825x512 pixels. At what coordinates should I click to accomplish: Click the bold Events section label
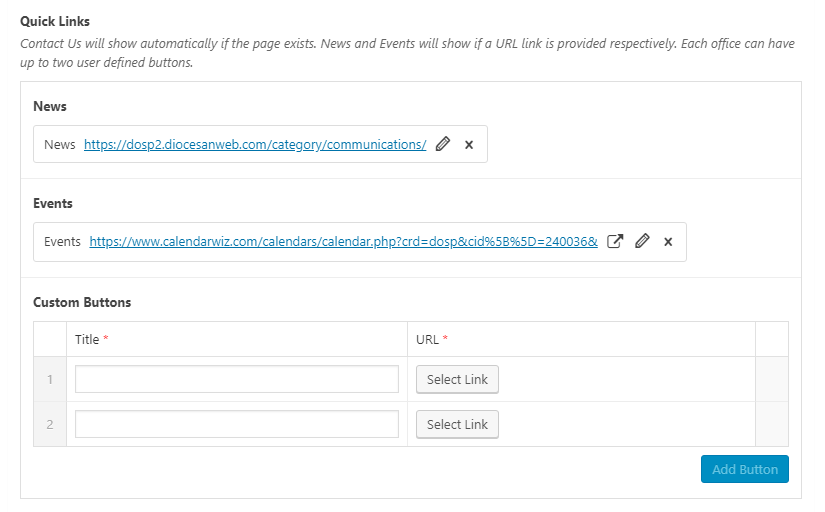pyautogui.click(x=53, y=203)
